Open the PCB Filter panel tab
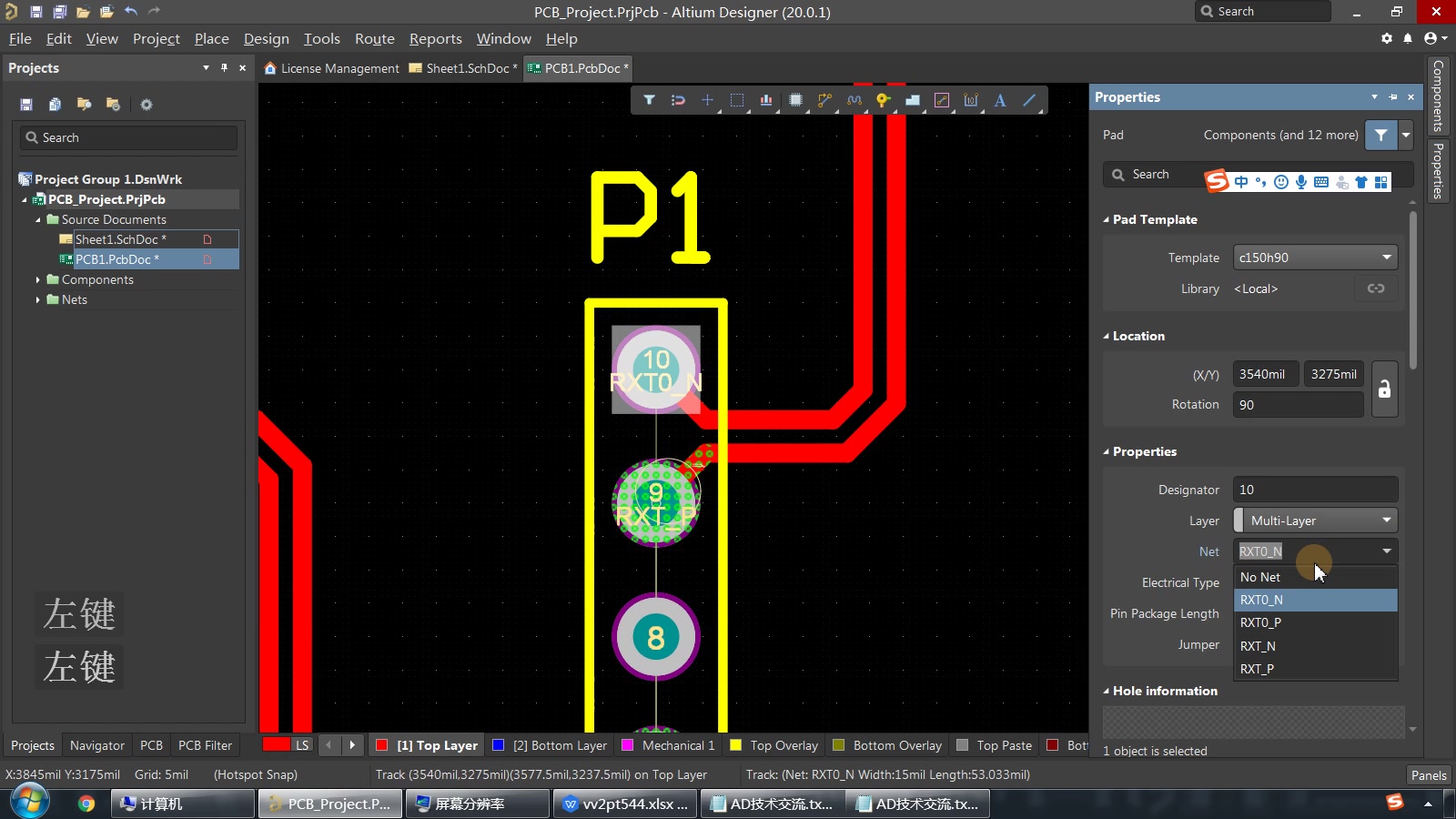Image resolution: width=1456 pixels, height=819 pixels. 206,745
